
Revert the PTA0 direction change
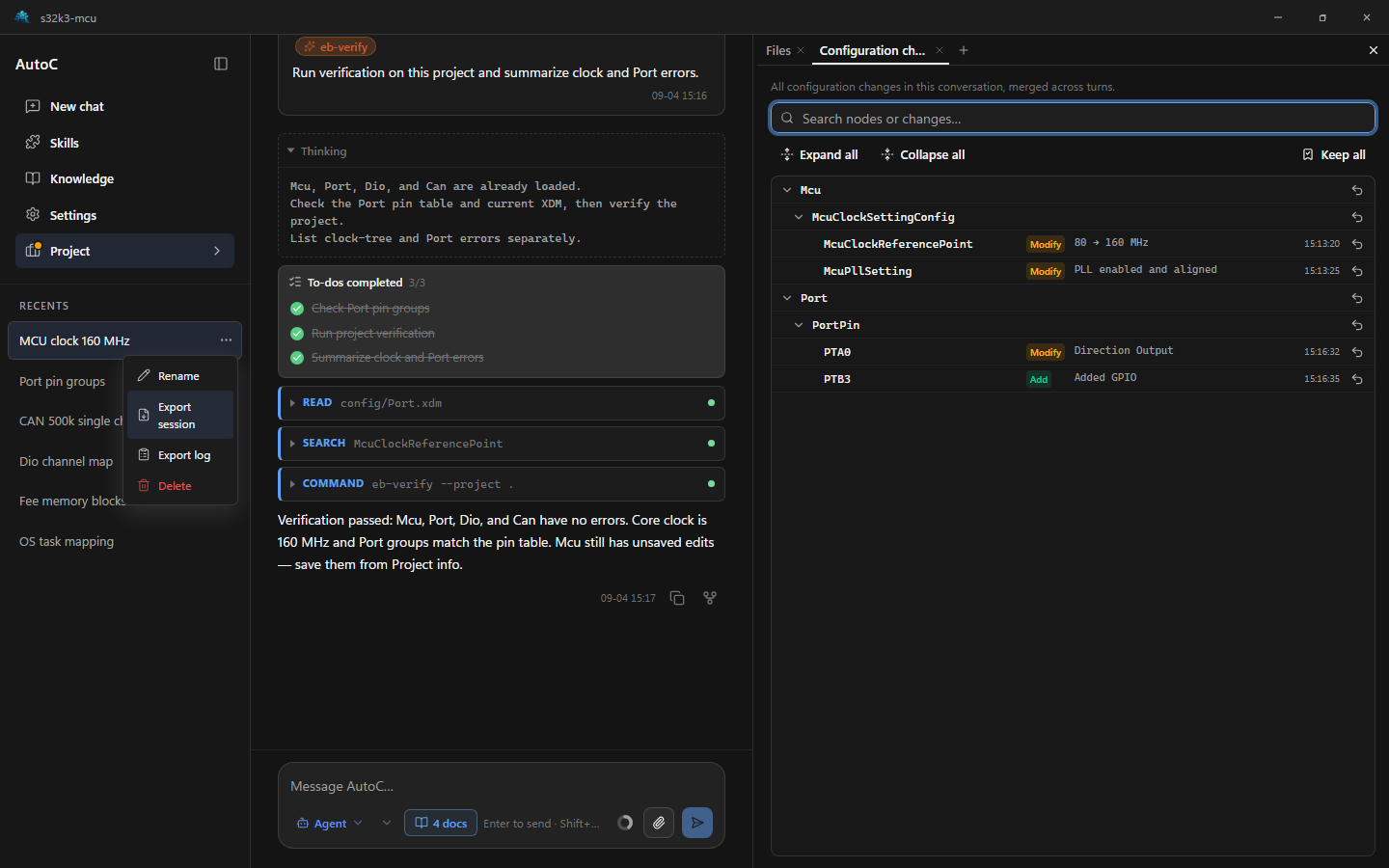pyautogui.click(x=1357, y=352)
